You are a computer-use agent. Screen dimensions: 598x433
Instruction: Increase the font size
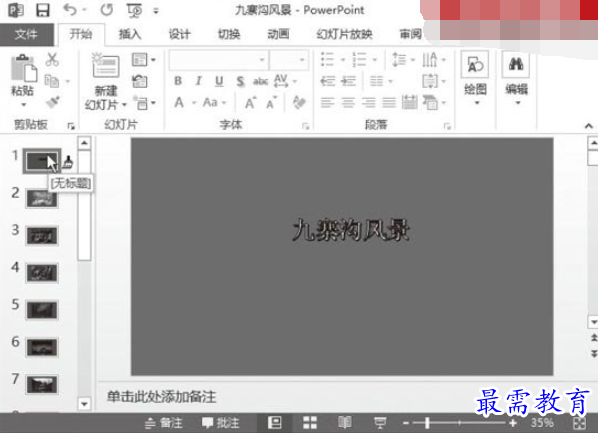click(x=250, y=103)
